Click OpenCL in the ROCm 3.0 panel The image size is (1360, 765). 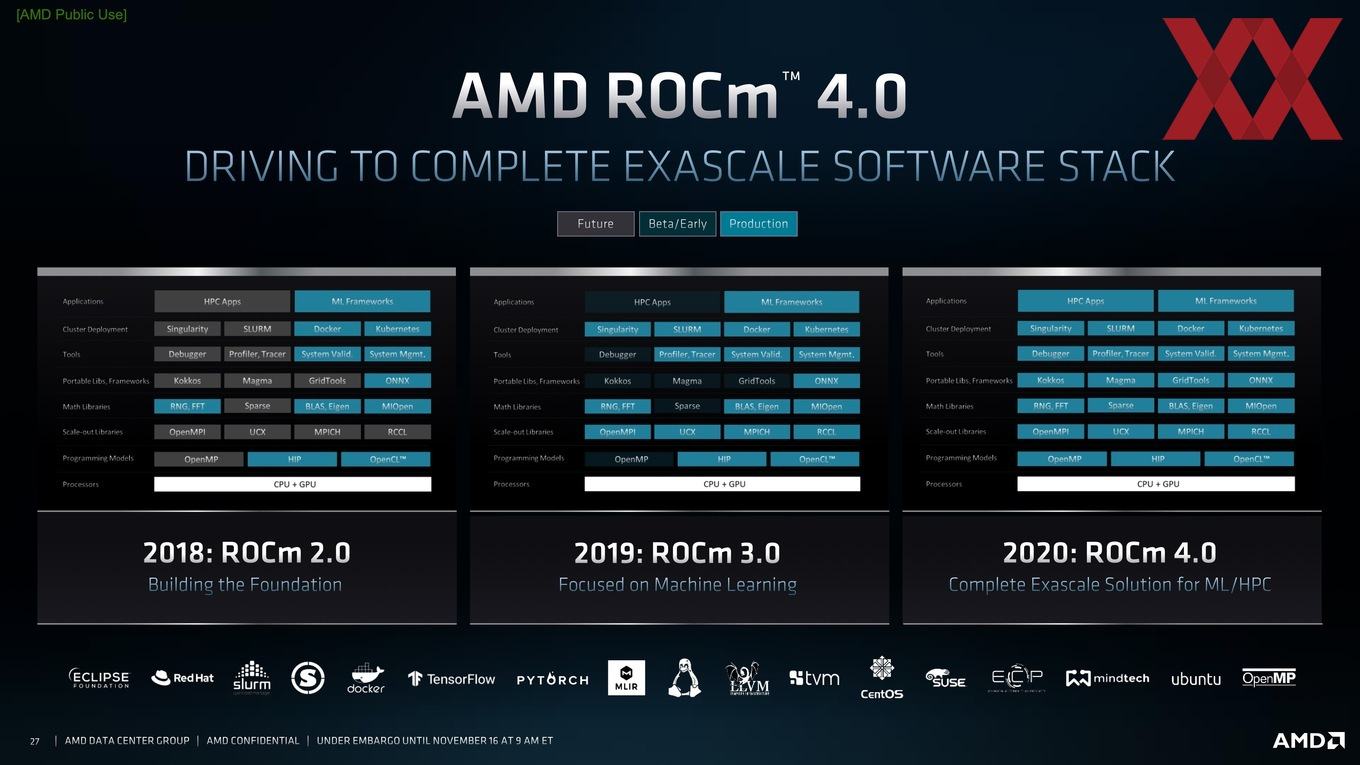point(816,459)
